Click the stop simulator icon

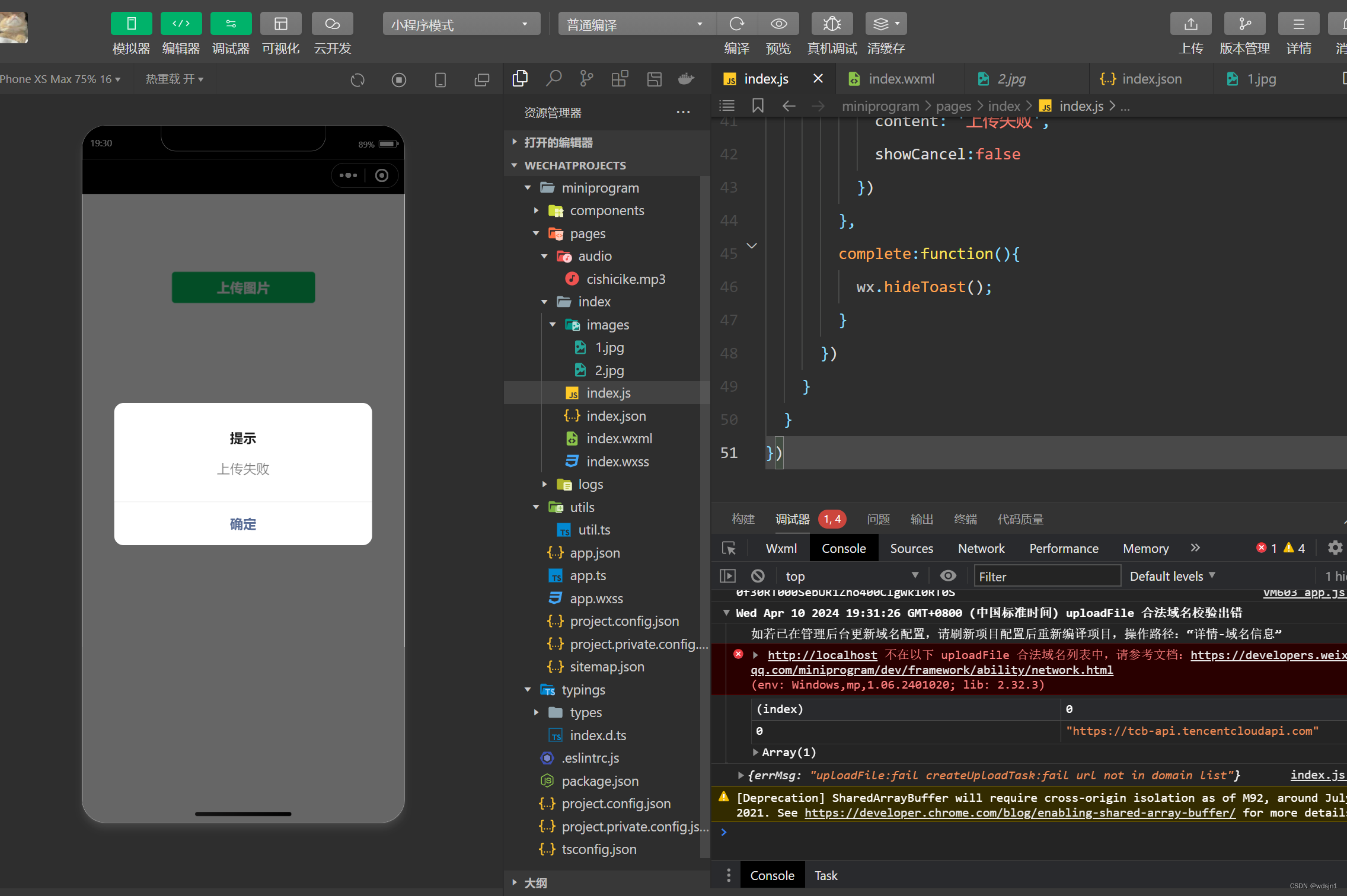tap(399, 80)
